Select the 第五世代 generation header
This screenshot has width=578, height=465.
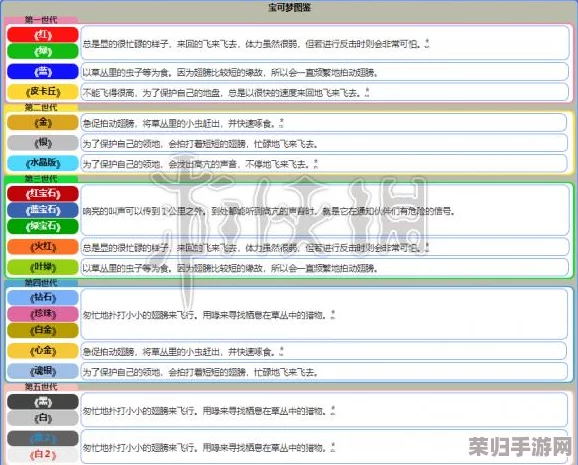41,387
